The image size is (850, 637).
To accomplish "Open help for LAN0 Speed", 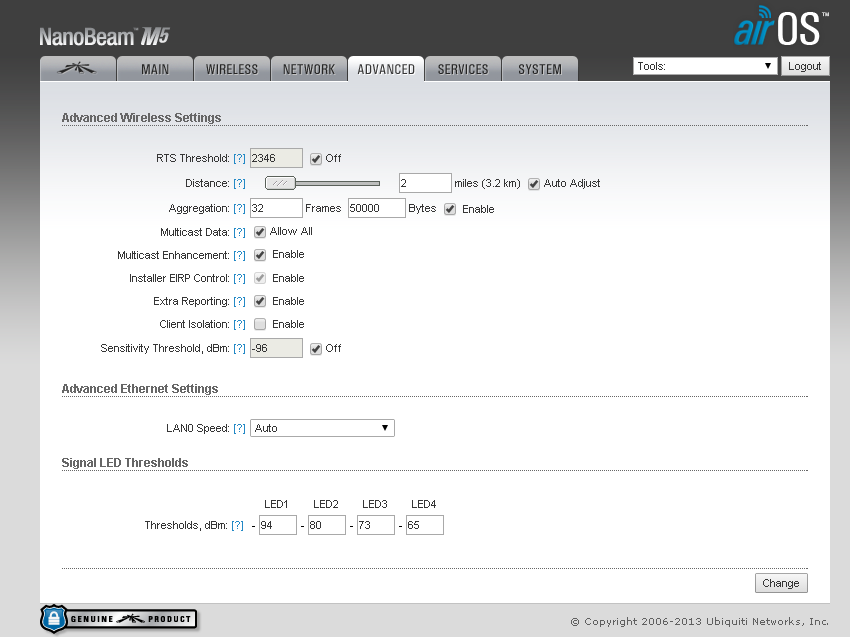I will 239,428.
